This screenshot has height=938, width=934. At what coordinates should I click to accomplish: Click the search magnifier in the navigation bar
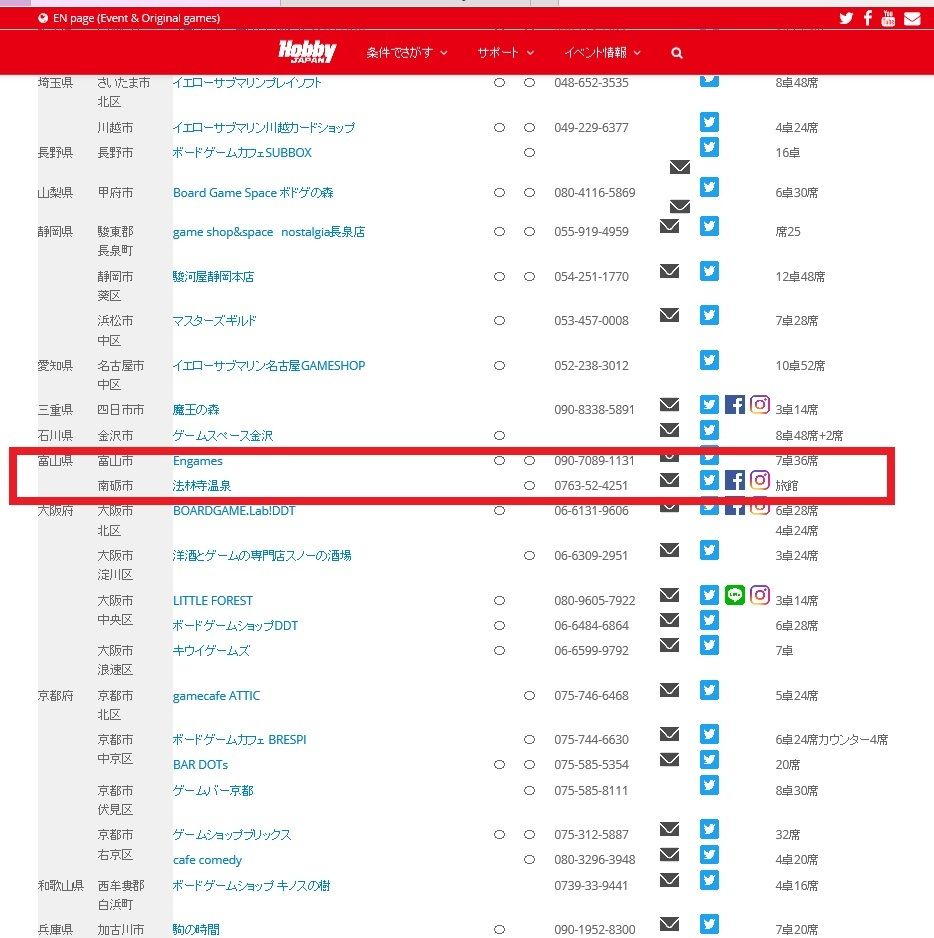pyautogui.click(x=677, y=52)
